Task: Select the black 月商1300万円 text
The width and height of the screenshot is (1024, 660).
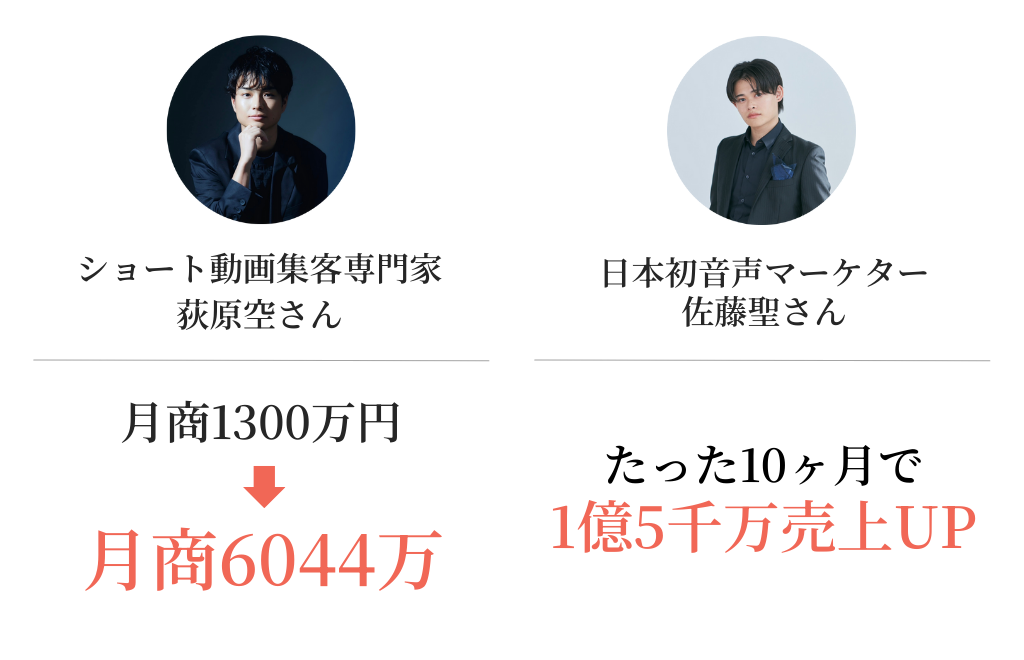Action: pyautogui.click(x=261, y=424)
